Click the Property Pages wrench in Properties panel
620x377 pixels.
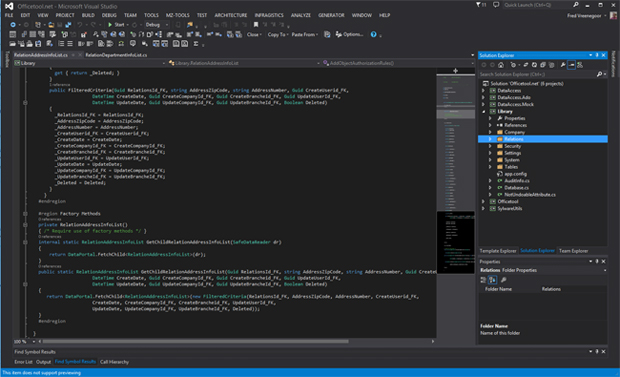[503, 280]
